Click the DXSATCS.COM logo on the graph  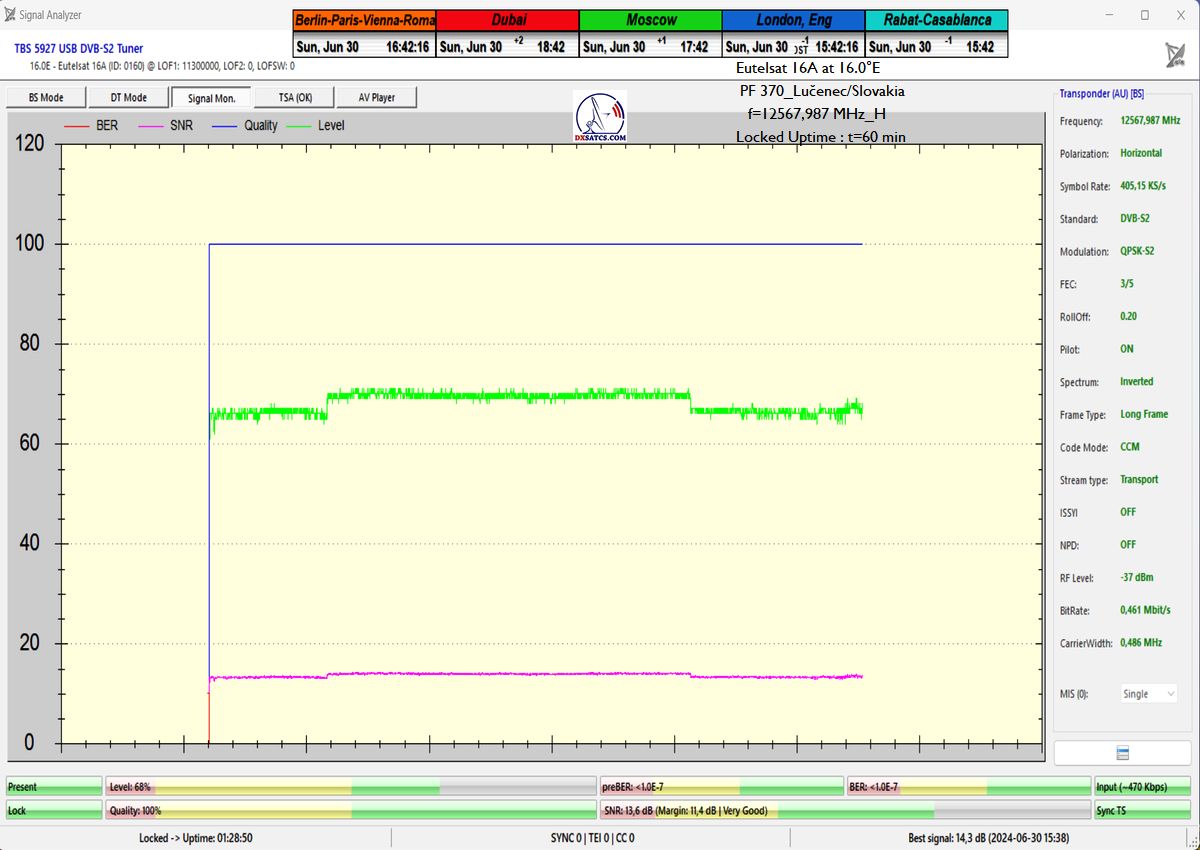[600, 117]
